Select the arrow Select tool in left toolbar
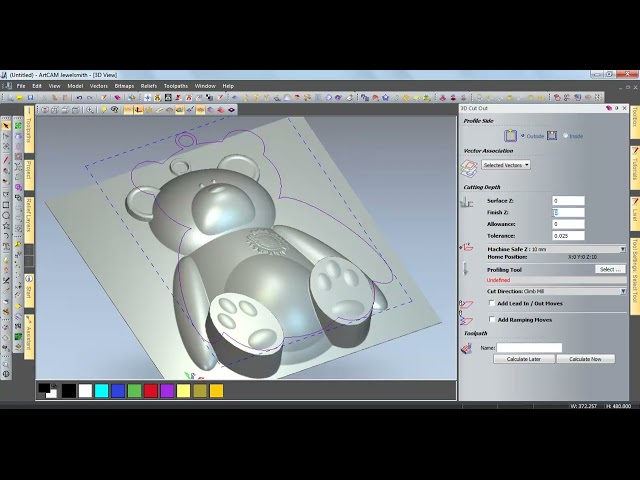This screenshot has width=640, height=480. click(x=6, y=126)
